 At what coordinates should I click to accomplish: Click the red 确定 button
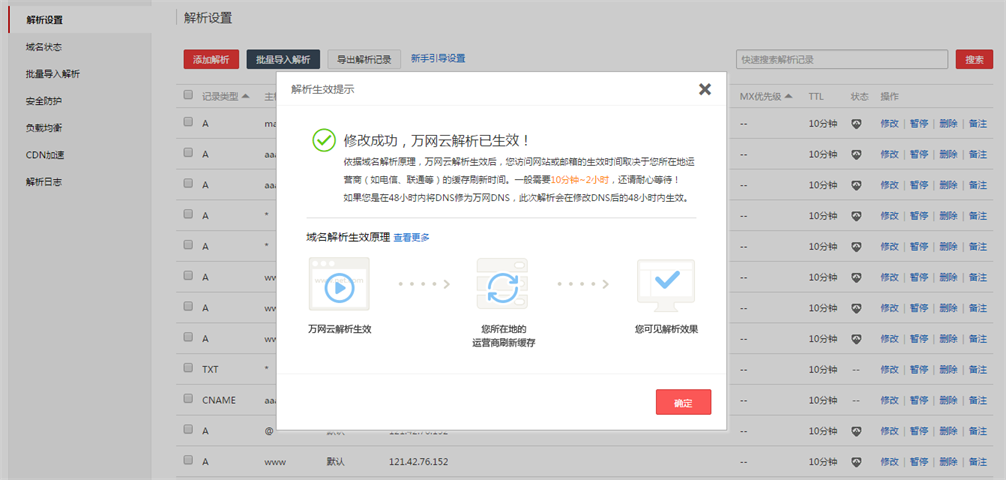(683, 402)
